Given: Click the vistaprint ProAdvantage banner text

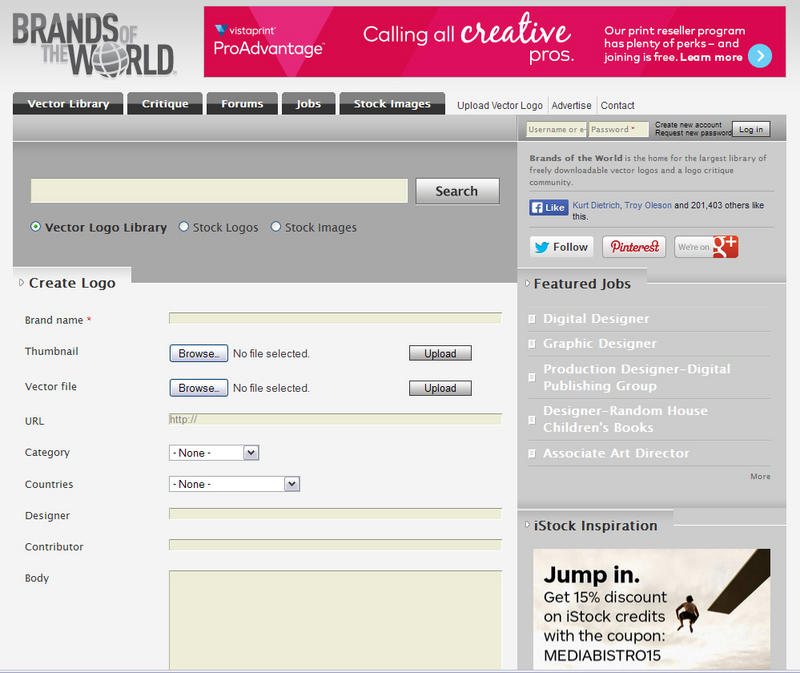Looking at the screenshot, I should pyautogui.click(x=268, y=42).
